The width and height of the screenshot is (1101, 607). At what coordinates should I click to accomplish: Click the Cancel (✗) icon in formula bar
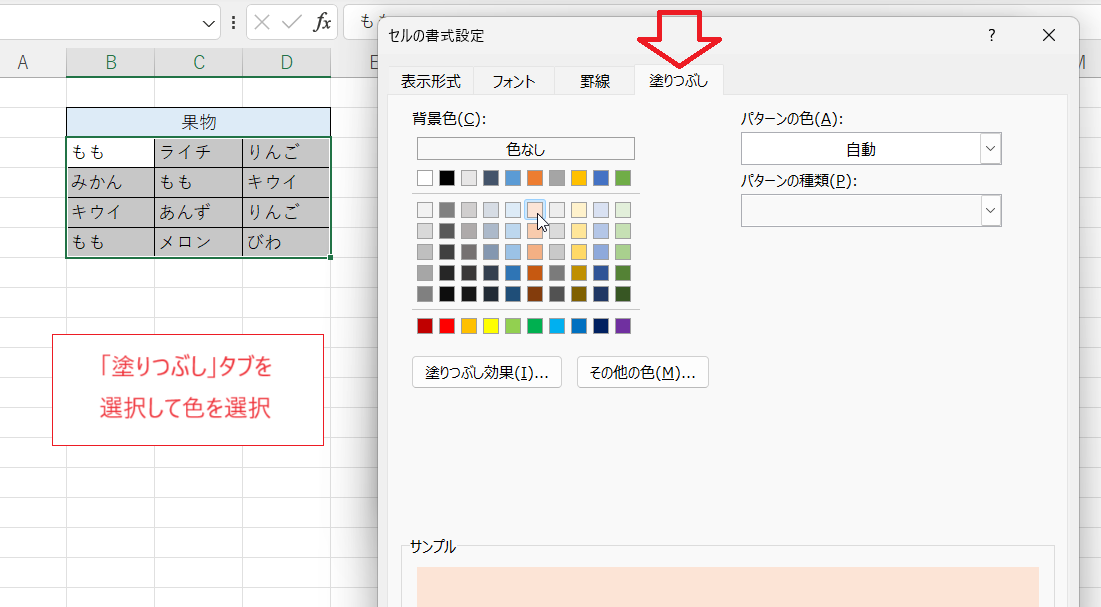pyautogui.click(x=263, y=22)
